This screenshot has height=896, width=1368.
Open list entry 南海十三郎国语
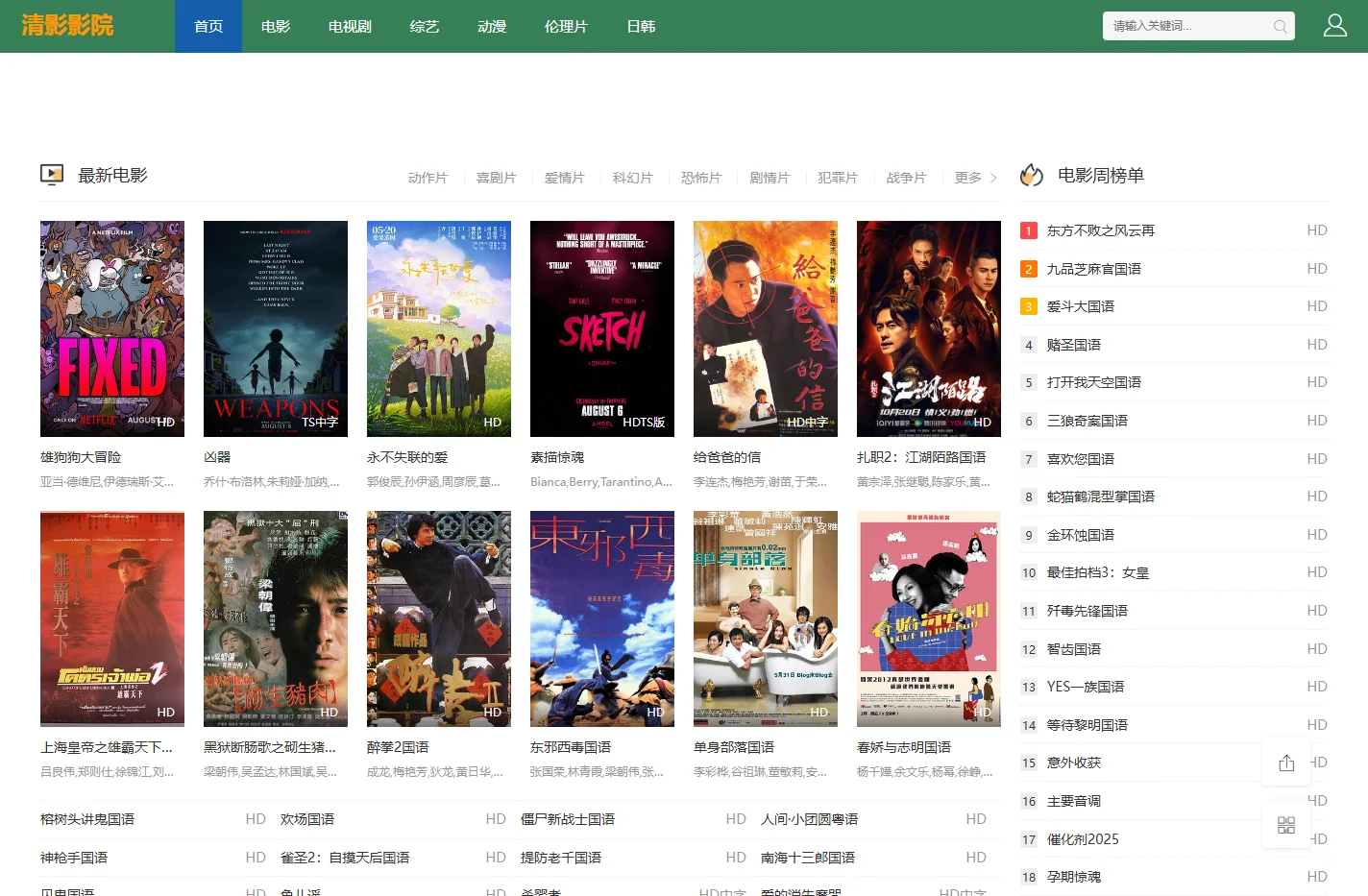808,858
